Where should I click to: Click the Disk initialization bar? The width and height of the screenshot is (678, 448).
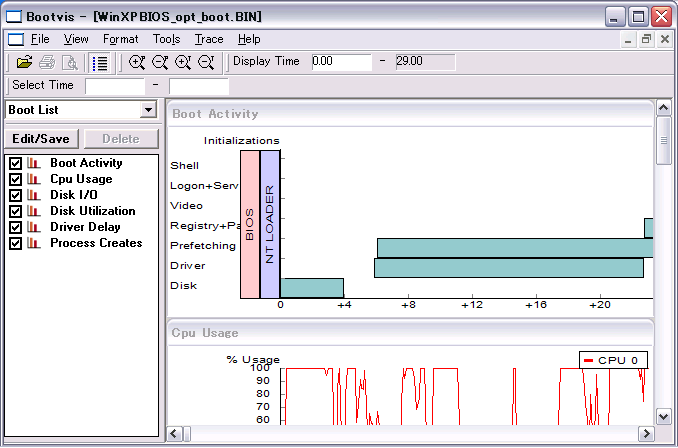tap(312, 288)
